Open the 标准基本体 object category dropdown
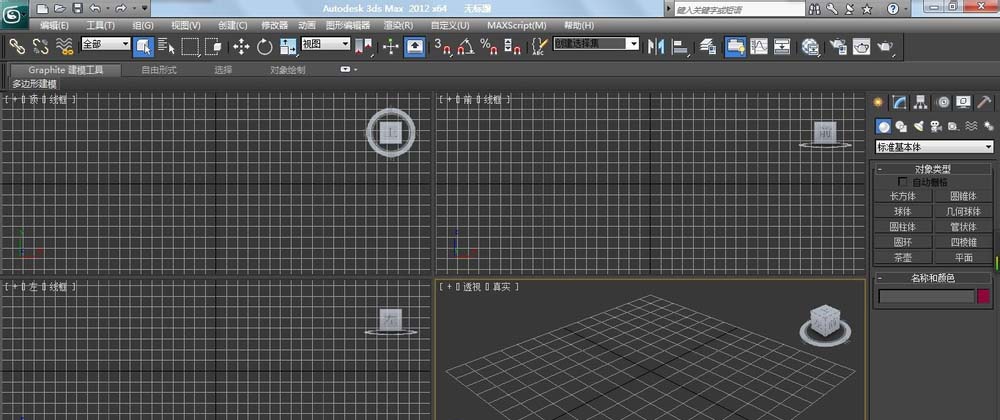 click(x=934, y=147)
